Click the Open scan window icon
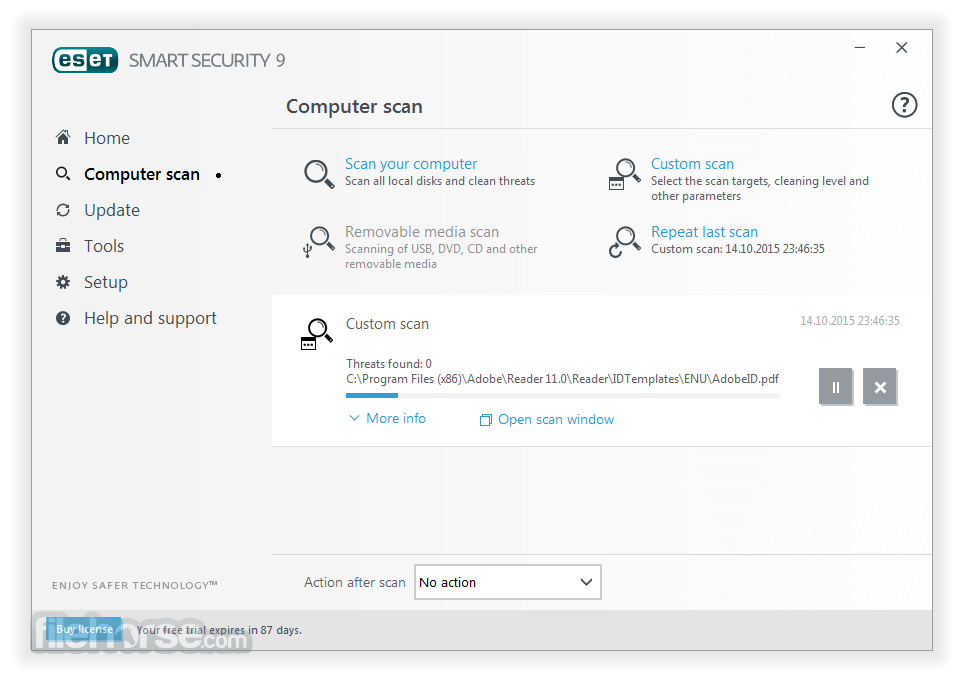The image size is (962, 684). [485, 420]
